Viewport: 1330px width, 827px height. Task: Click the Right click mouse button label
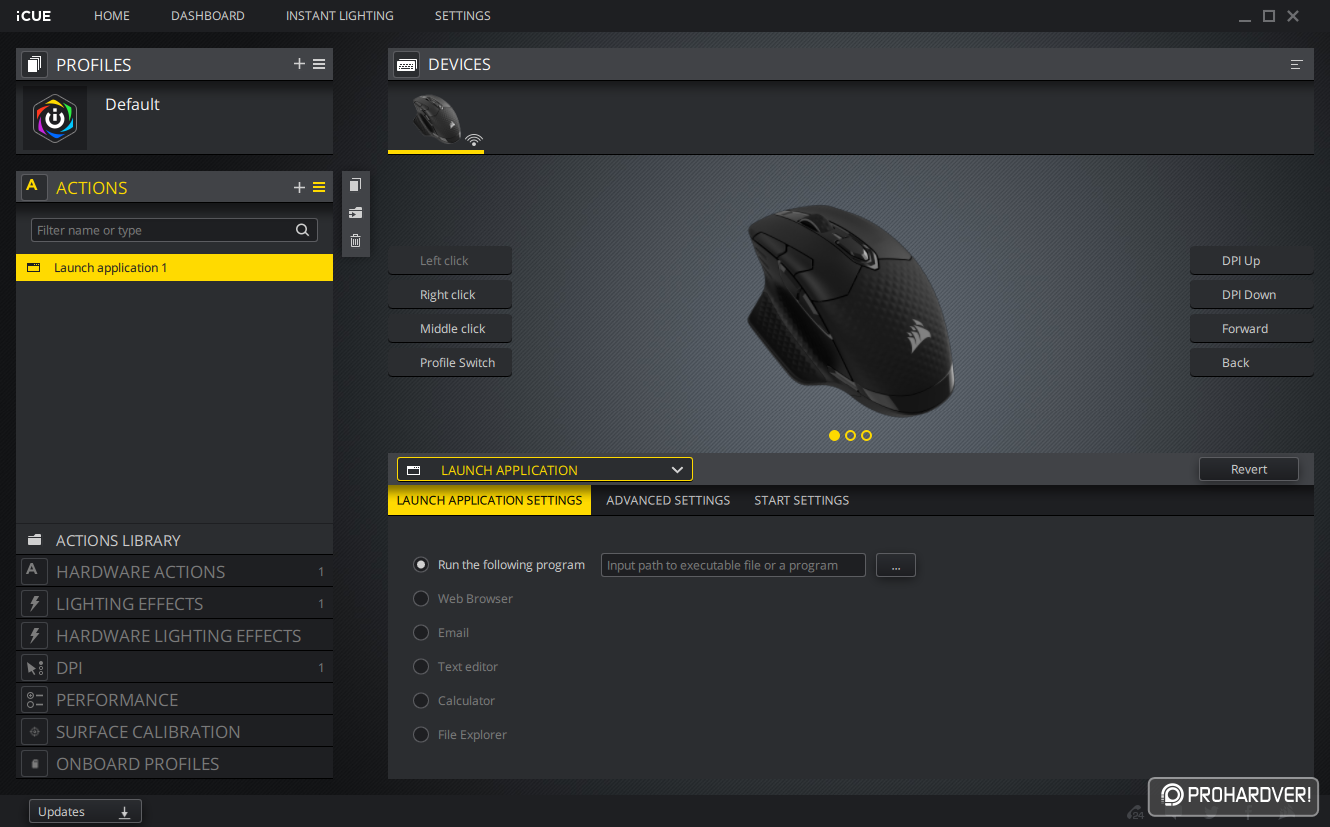[x=450, y=295]
